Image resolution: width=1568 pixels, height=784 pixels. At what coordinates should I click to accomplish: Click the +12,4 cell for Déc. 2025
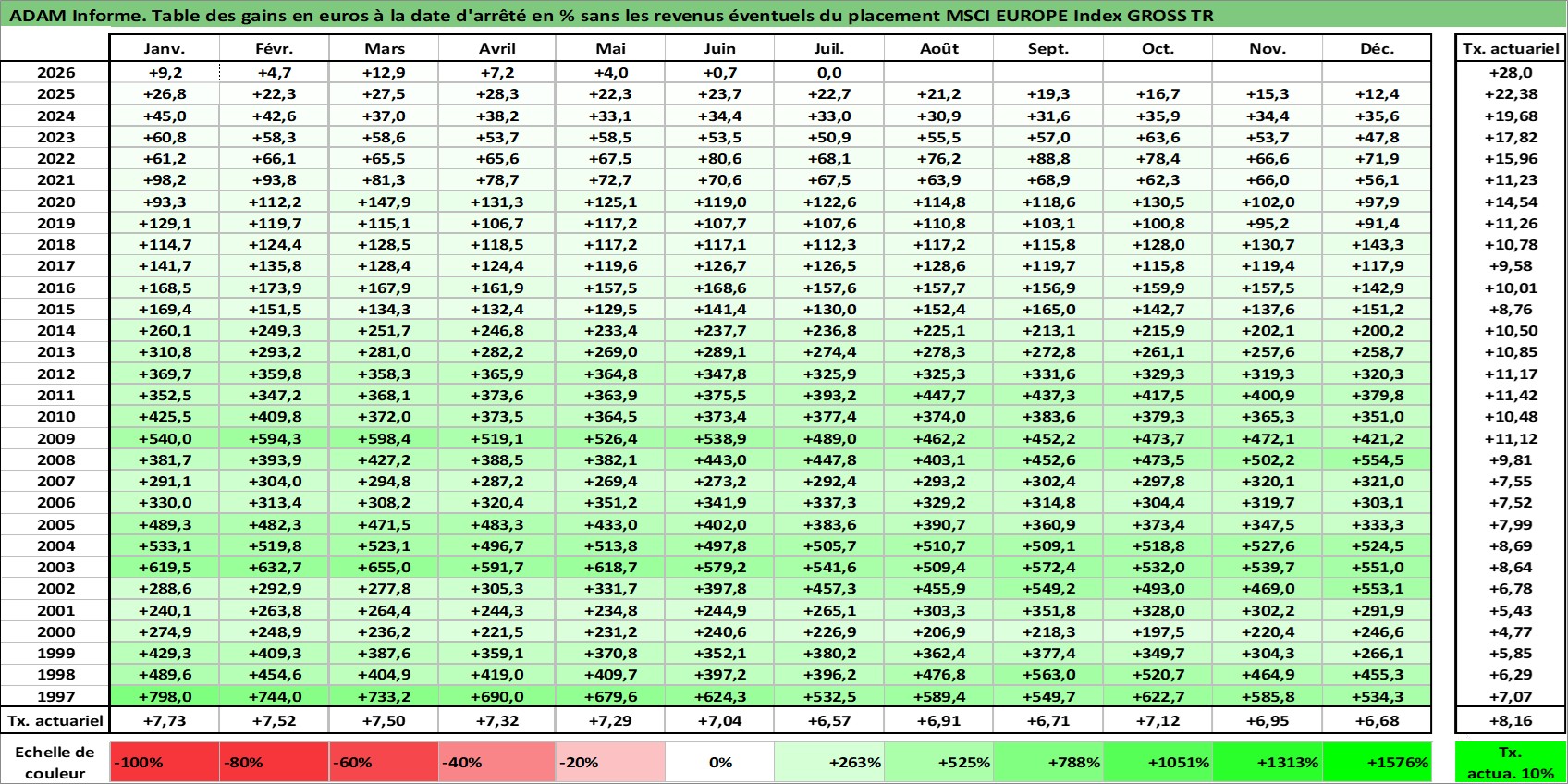[1377, 93]
